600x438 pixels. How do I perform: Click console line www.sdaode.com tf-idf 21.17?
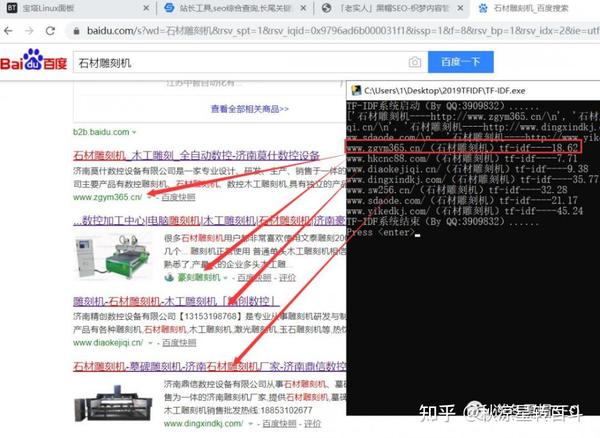[x=462, y=200]
